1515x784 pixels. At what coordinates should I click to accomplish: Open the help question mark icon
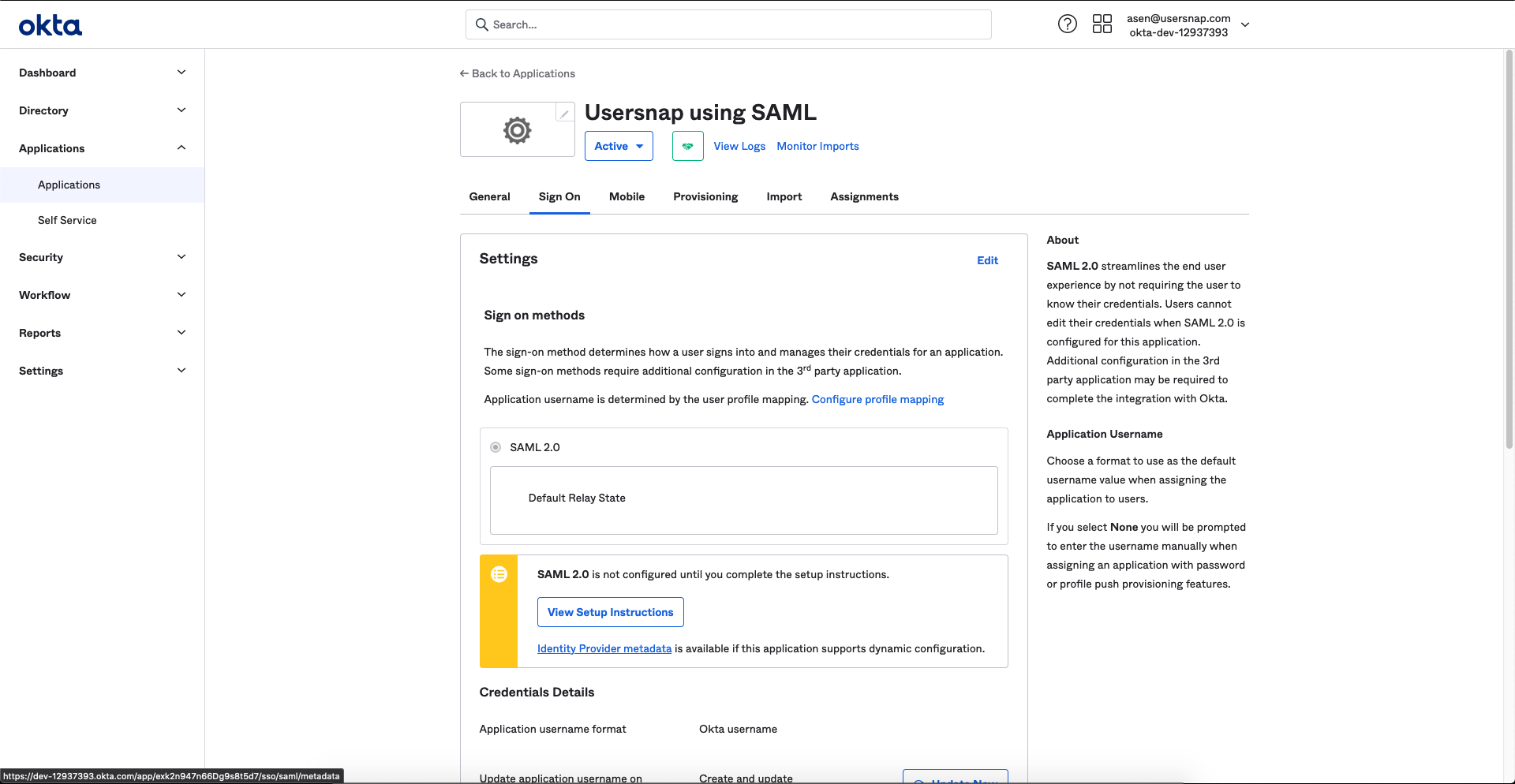tap(1067, 24)
